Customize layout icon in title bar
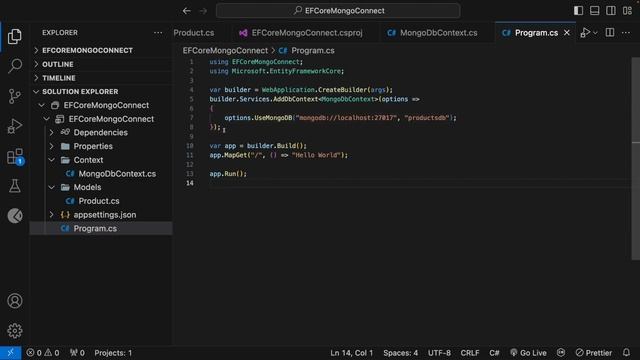 click(628, 11)
